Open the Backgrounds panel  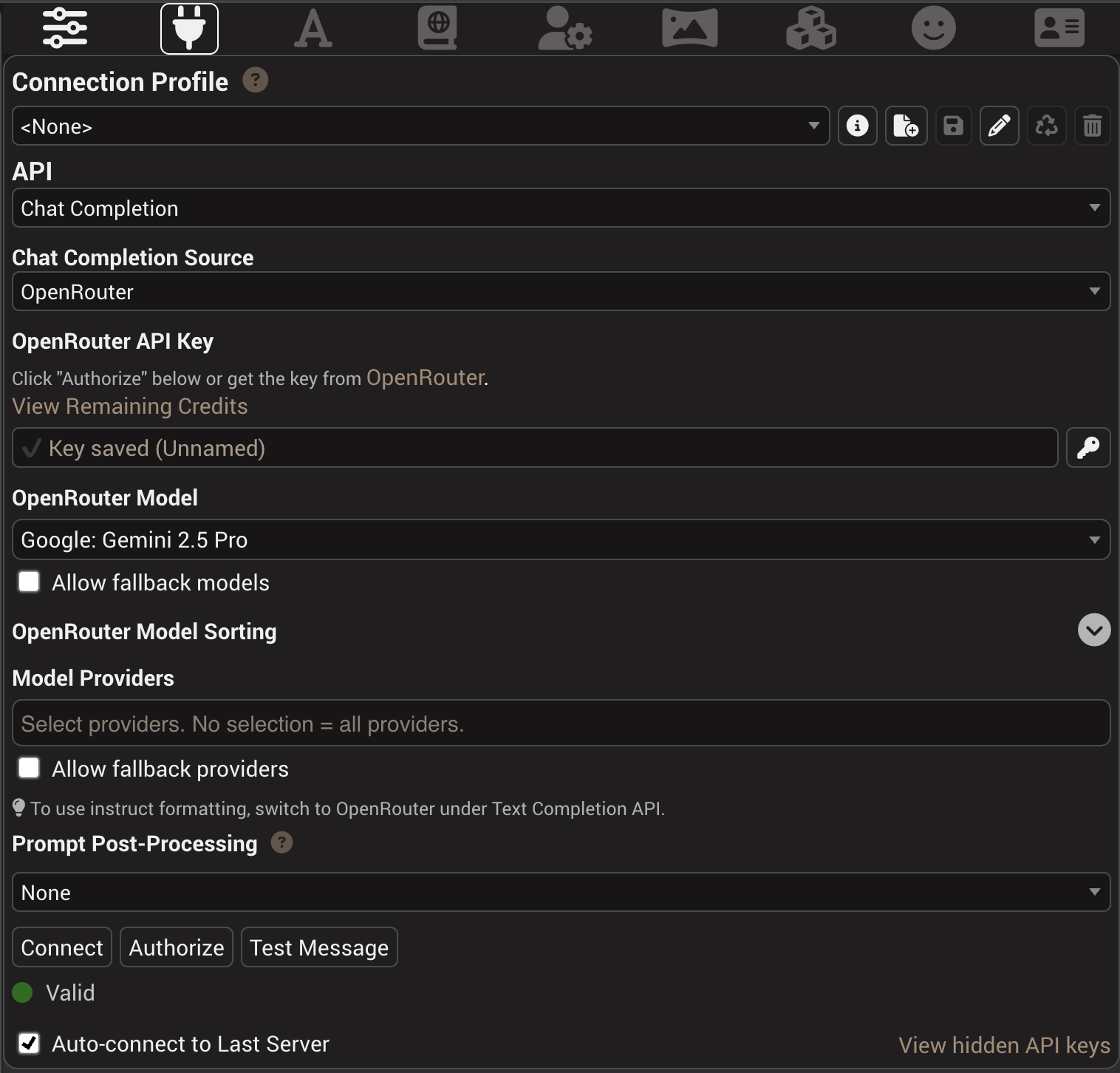click(x=690, y=28)
